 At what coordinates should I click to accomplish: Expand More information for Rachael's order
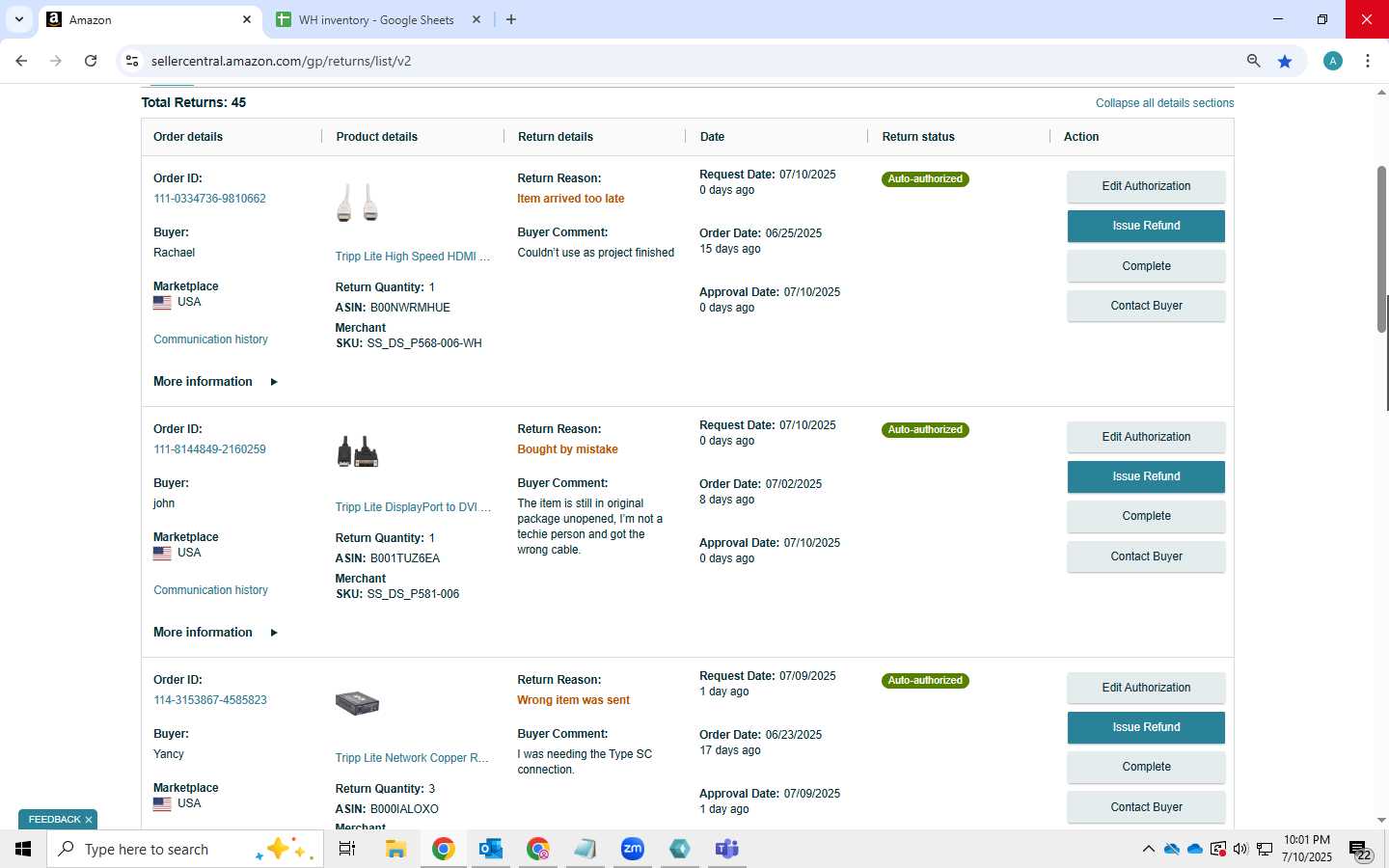click(x=215, y=382)
